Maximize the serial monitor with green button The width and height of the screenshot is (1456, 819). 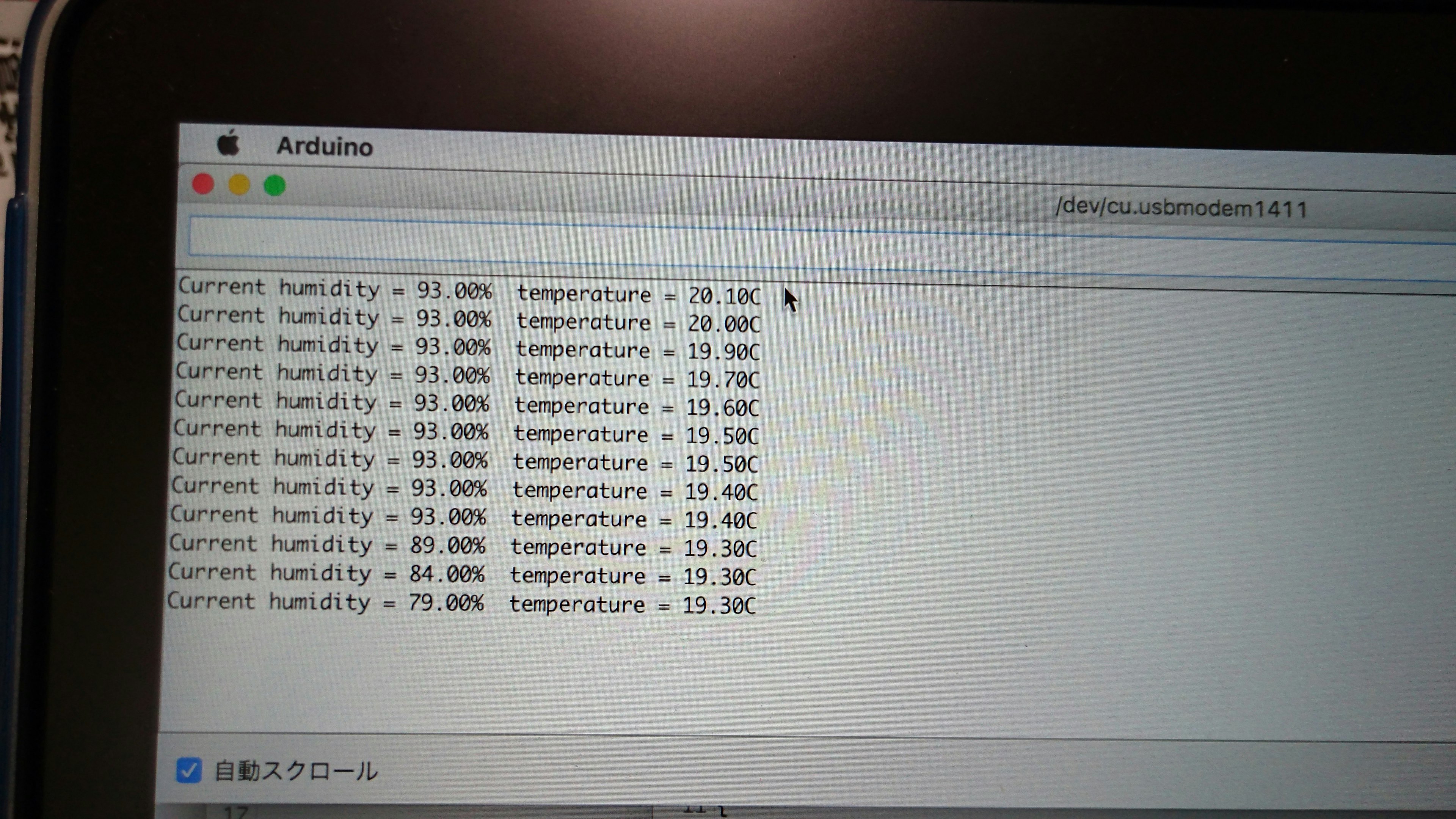tap(275, 185)
